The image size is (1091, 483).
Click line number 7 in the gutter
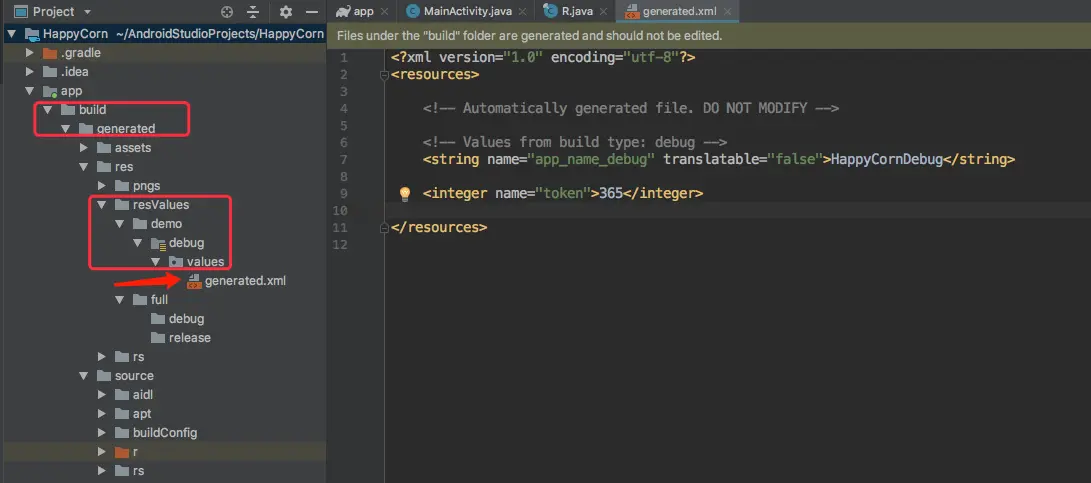tap(344, 159)
